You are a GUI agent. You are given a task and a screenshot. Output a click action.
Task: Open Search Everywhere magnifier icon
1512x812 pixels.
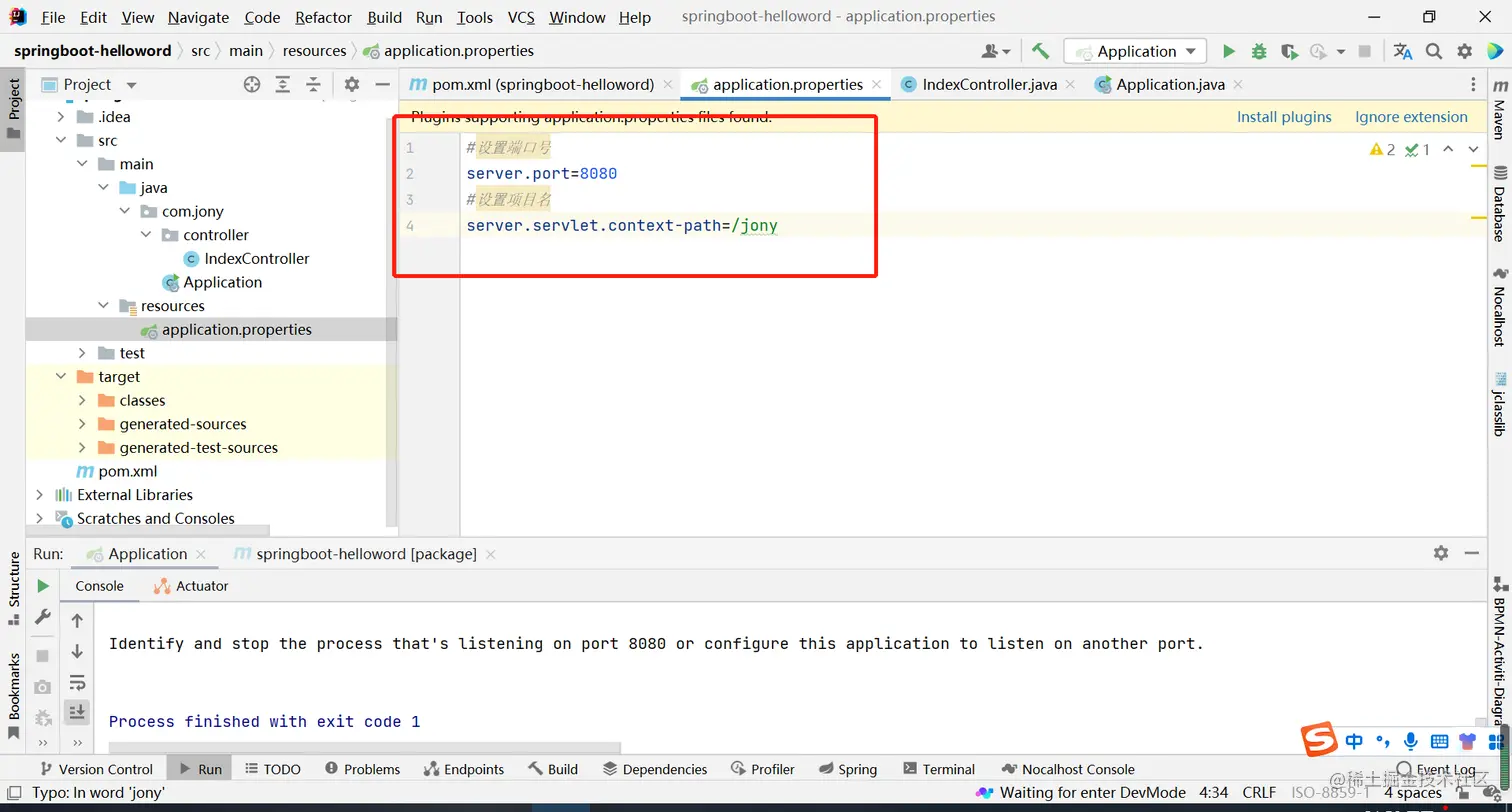(x=1434, y=51)
